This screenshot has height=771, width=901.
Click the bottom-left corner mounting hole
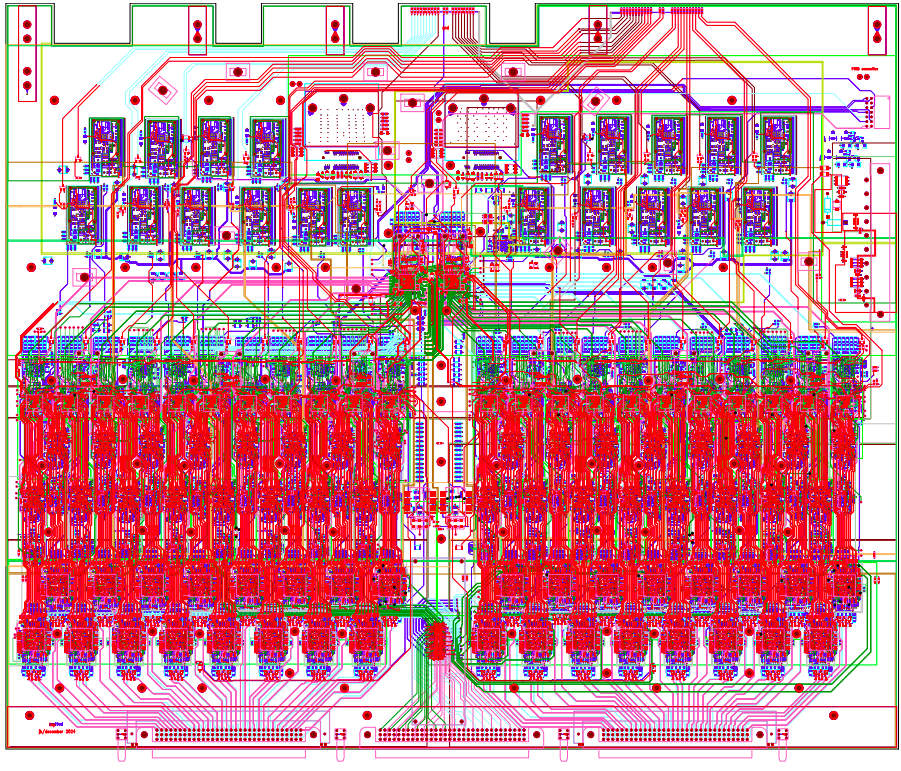(x=28, y=716)
